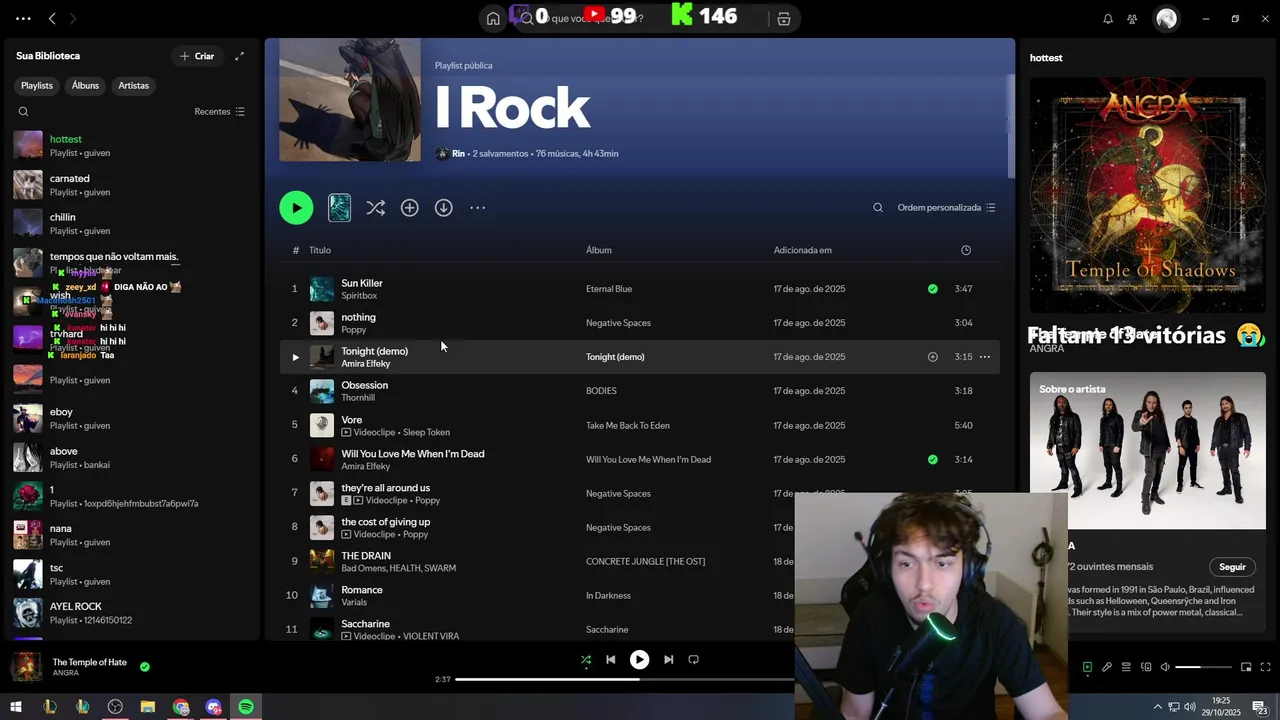The width and height of the screenshot is (1280, 720).
Task: Click the Criar button
Action: pyautogui.click(x=197, y=56)
